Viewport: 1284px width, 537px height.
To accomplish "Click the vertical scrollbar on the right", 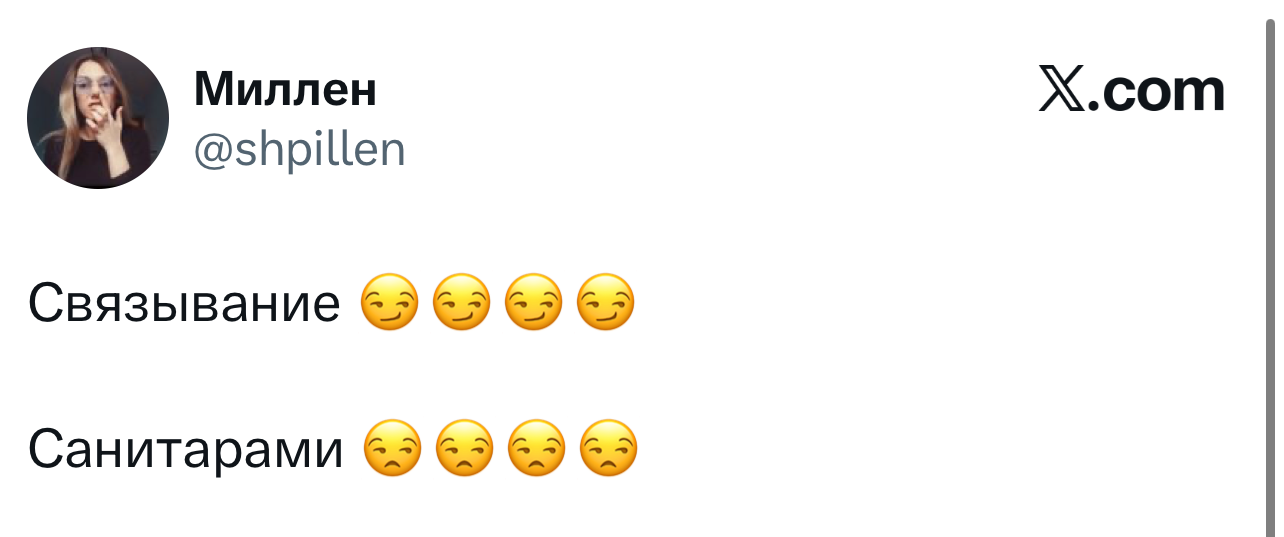I will point(1271,268).
